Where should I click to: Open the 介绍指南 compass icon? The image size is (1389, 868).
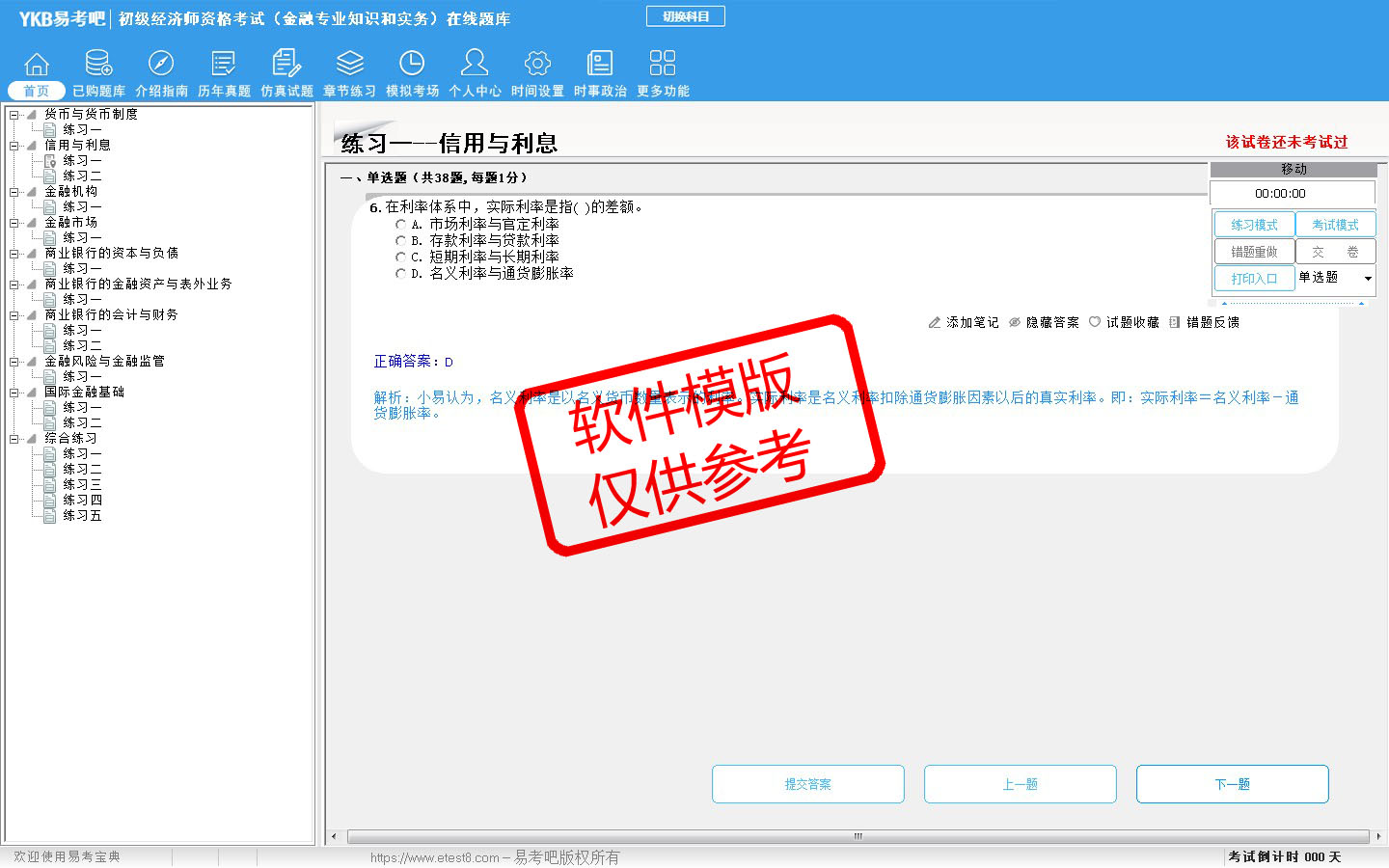161,65
